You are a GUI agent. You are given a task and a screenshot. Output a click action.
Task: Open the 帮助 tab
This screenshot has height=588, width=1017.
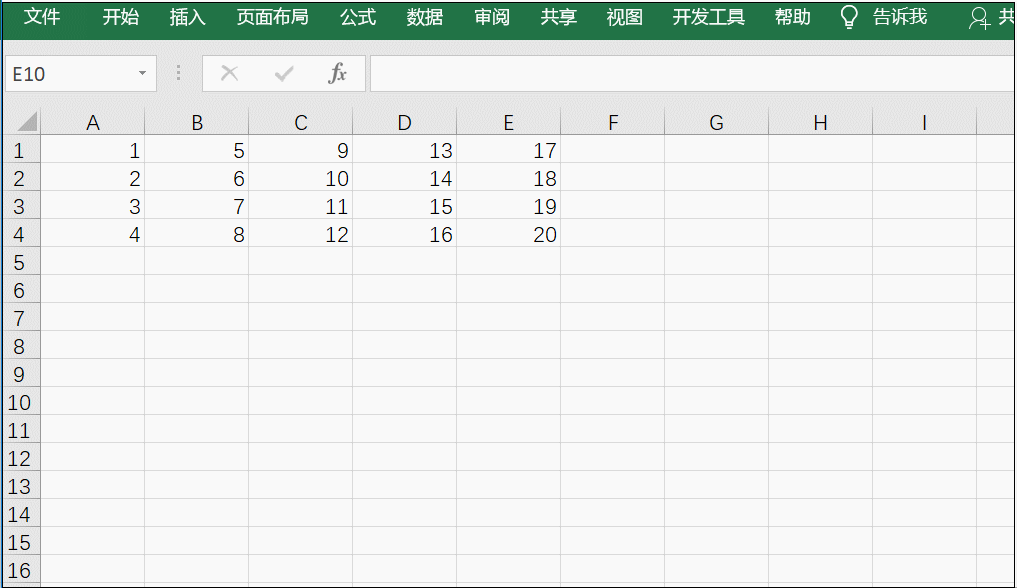click(x=791, y=17)
